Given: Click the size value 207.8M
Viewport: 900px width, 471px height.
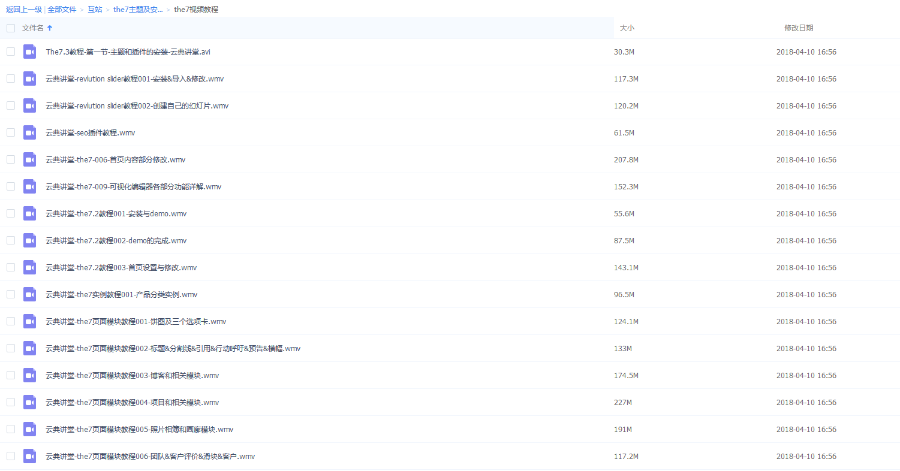Looking at the screenshot, I should (x=626, y=159).
